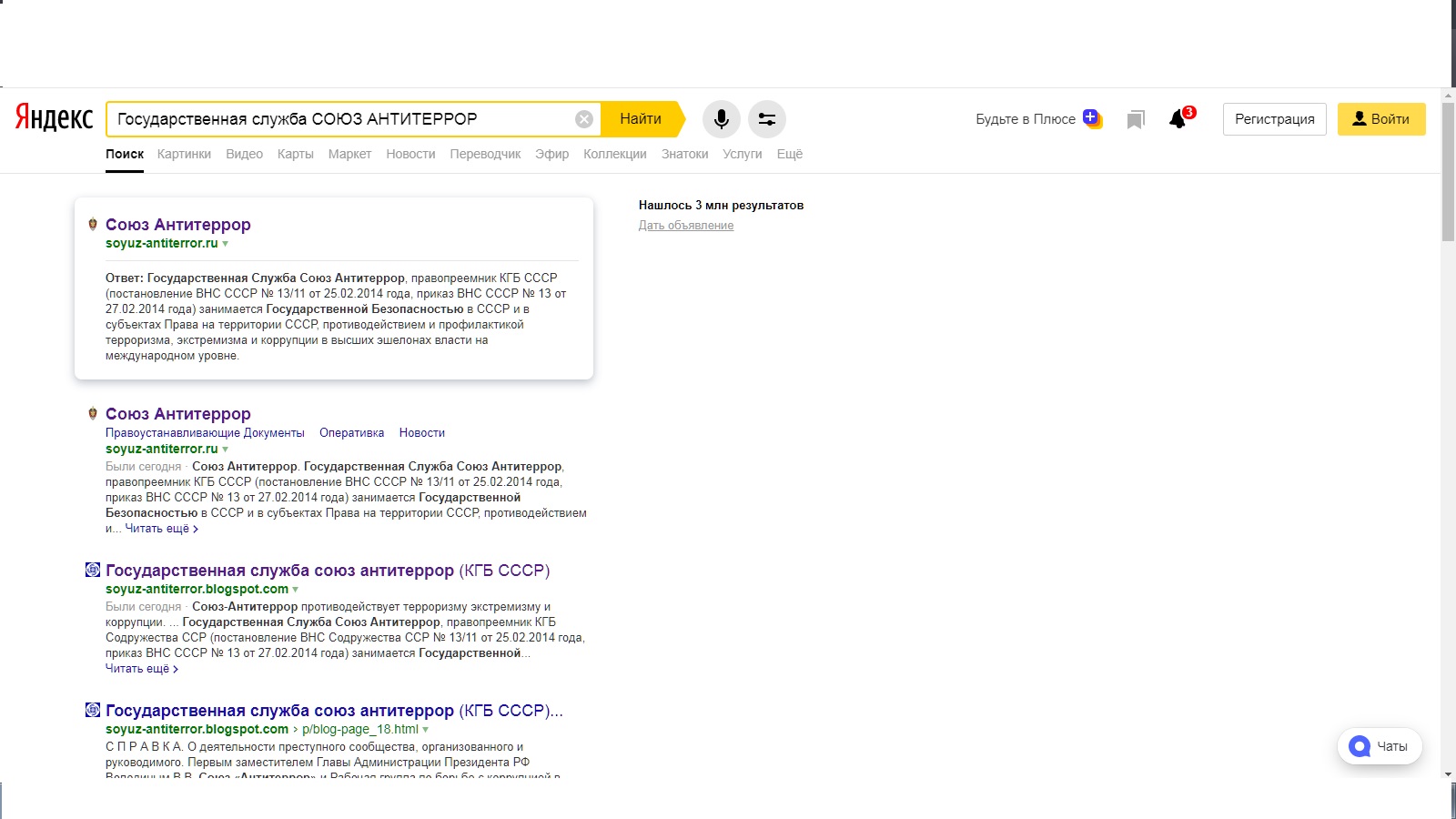Open Союз Антитеррор title in answer card
Screen dimensions: 1456x819
[178, 224]
